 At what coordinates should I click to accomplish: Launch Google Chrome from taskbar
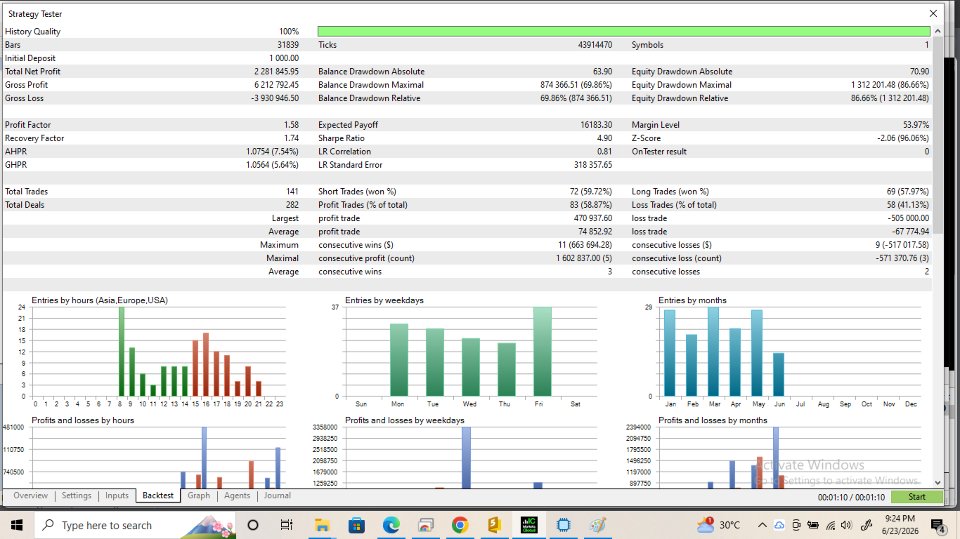coord(460,525)
